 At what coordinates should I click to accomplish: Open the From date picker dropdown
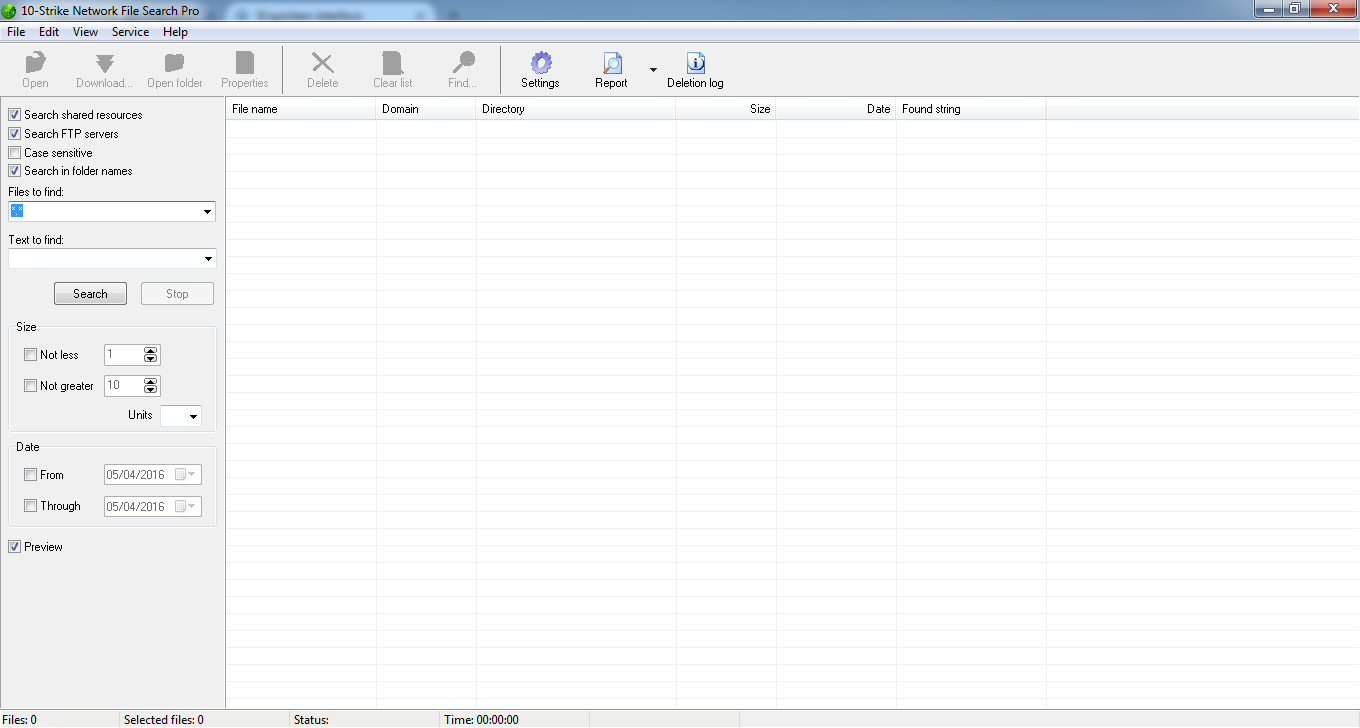[x=186, y=475]
